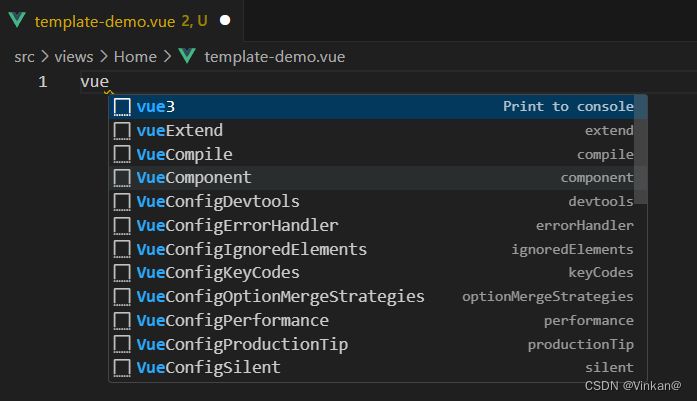
Task: Choose the vueExtend snippet suggestion
Action: coord(378,131)
